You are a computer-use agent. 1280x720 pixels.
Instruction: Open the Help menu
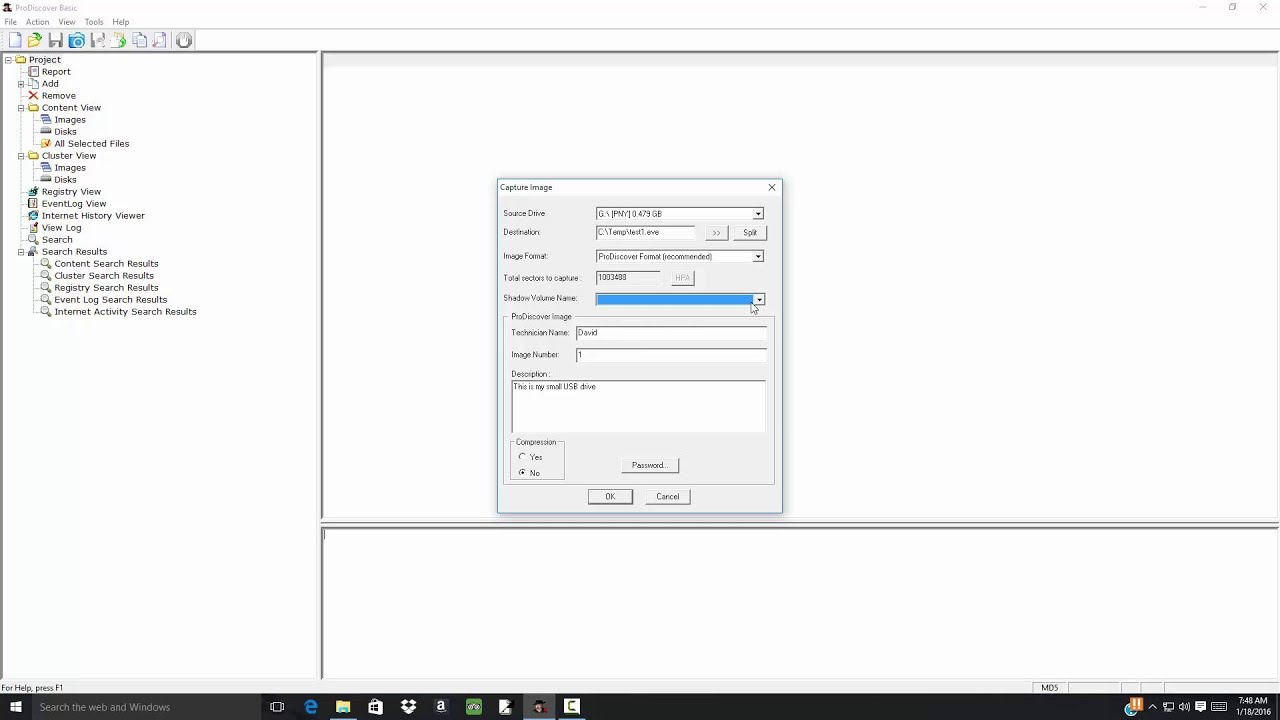(121, 22)
